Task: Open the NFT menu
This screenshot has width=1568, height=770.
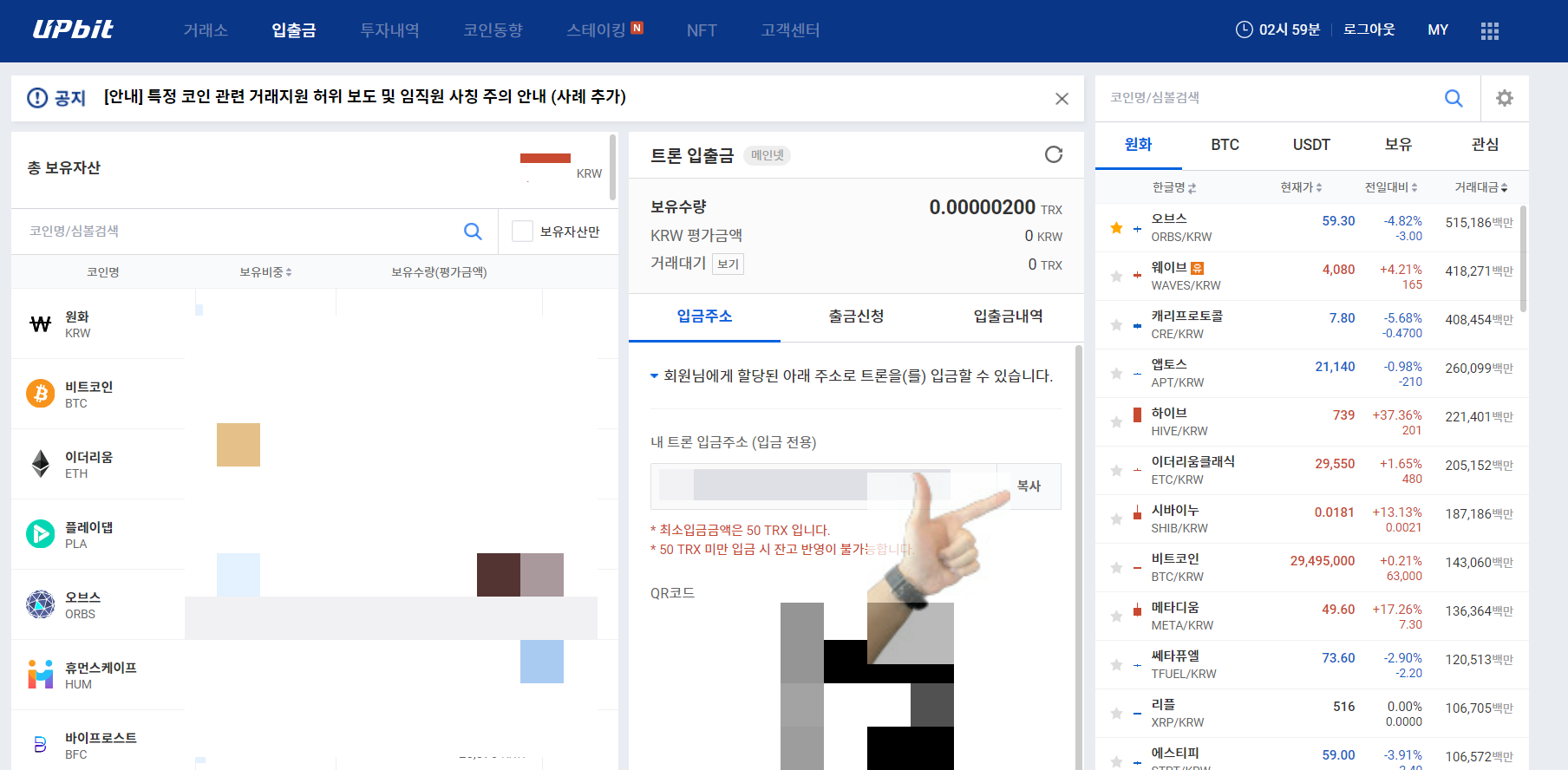Action: click(x=702, y=30)
